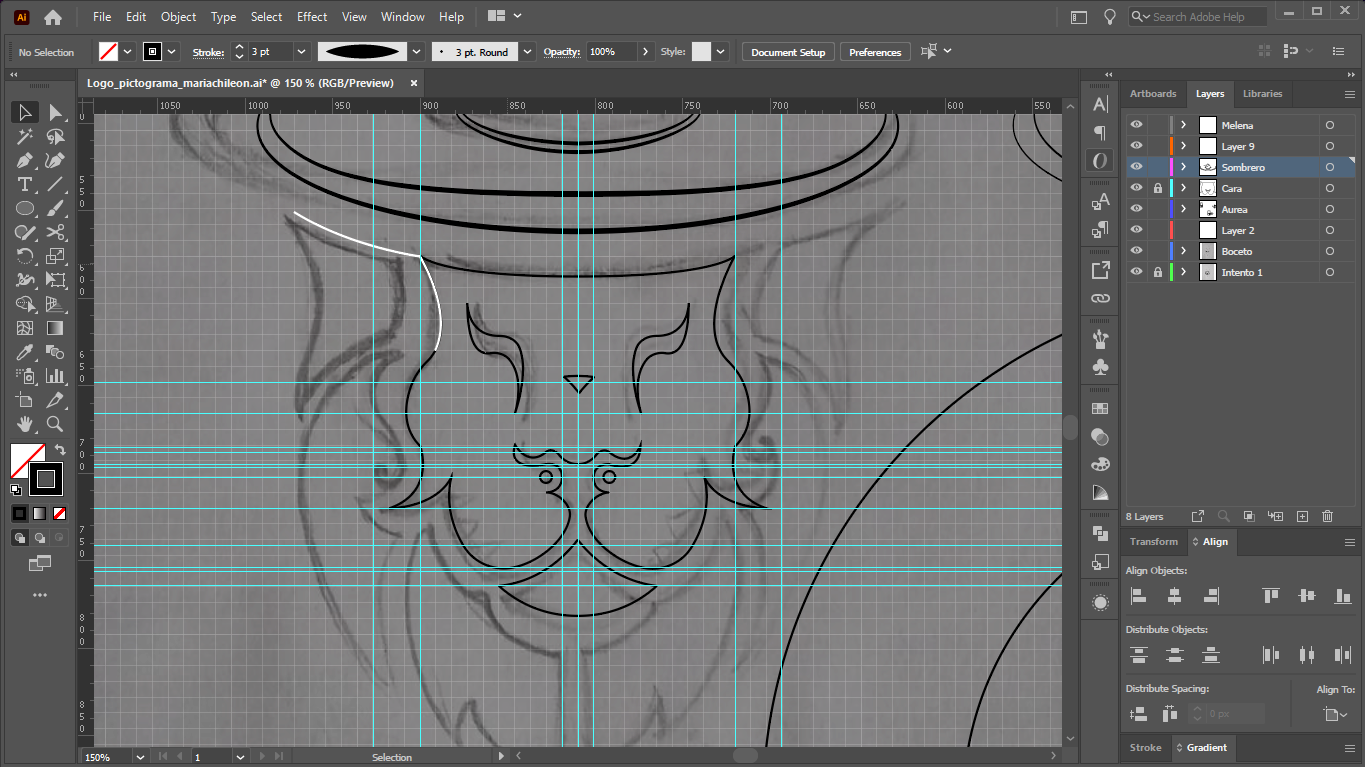This screenshot has height=767, width=1365.
Task: Open the Effect menu
Action: click(312, 17)
